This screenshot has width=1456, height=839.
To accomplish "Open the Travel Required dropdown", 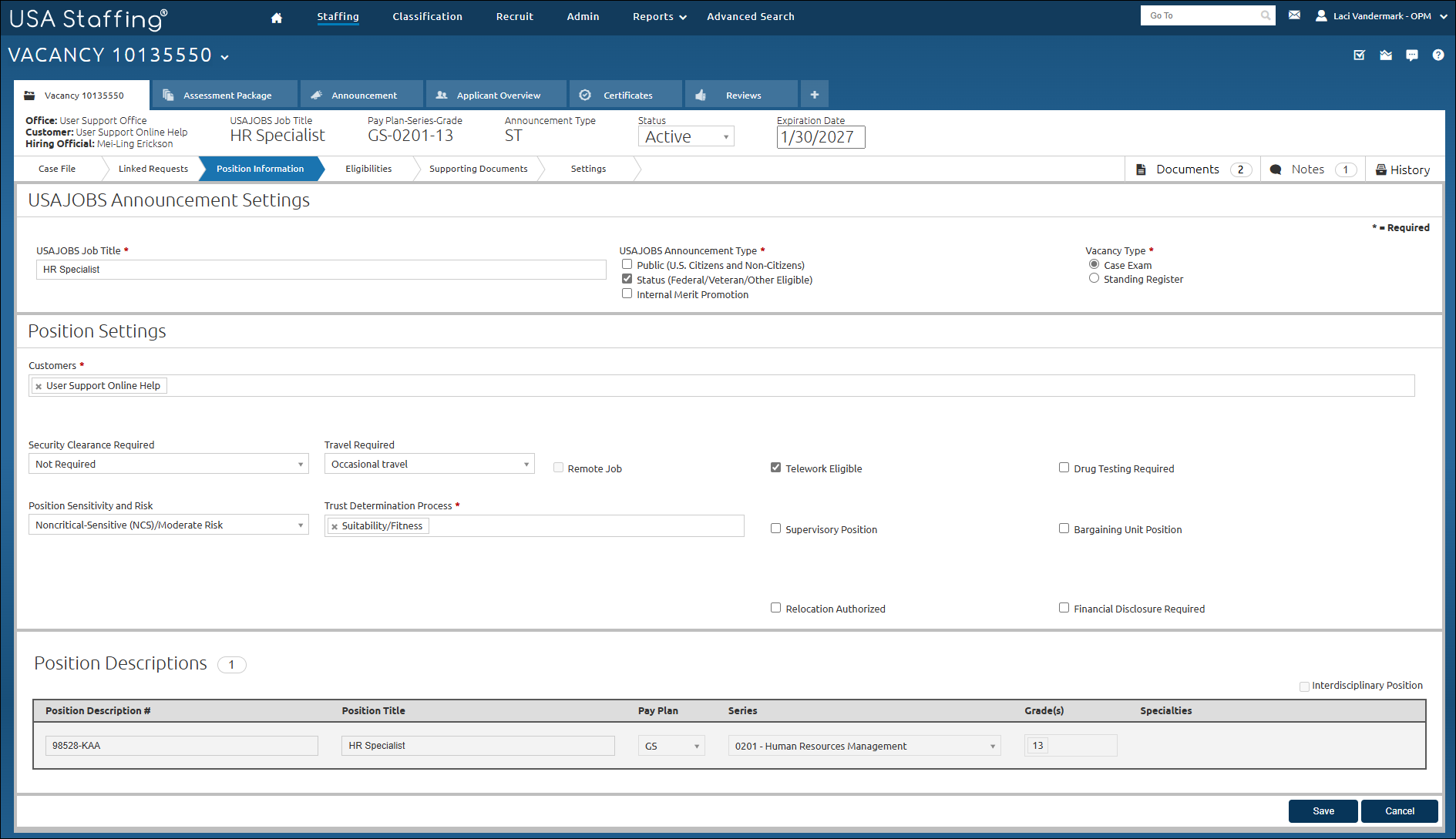I will tap(429, 464).
